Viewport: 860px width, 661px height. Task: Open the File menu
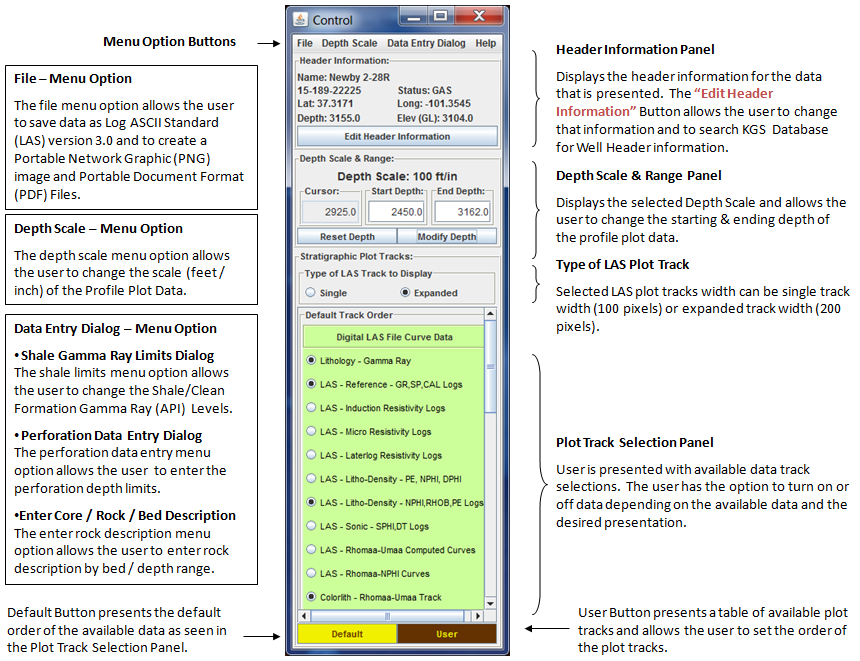pyautogui.click(x=304, y=43)
